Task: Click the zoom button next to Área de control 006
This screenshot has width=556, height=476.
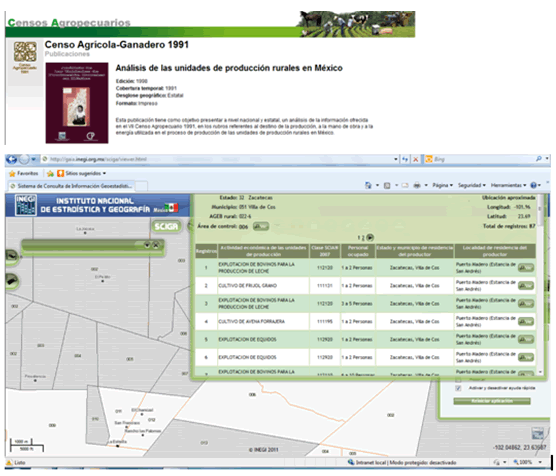Action: [x=261, y=226]
